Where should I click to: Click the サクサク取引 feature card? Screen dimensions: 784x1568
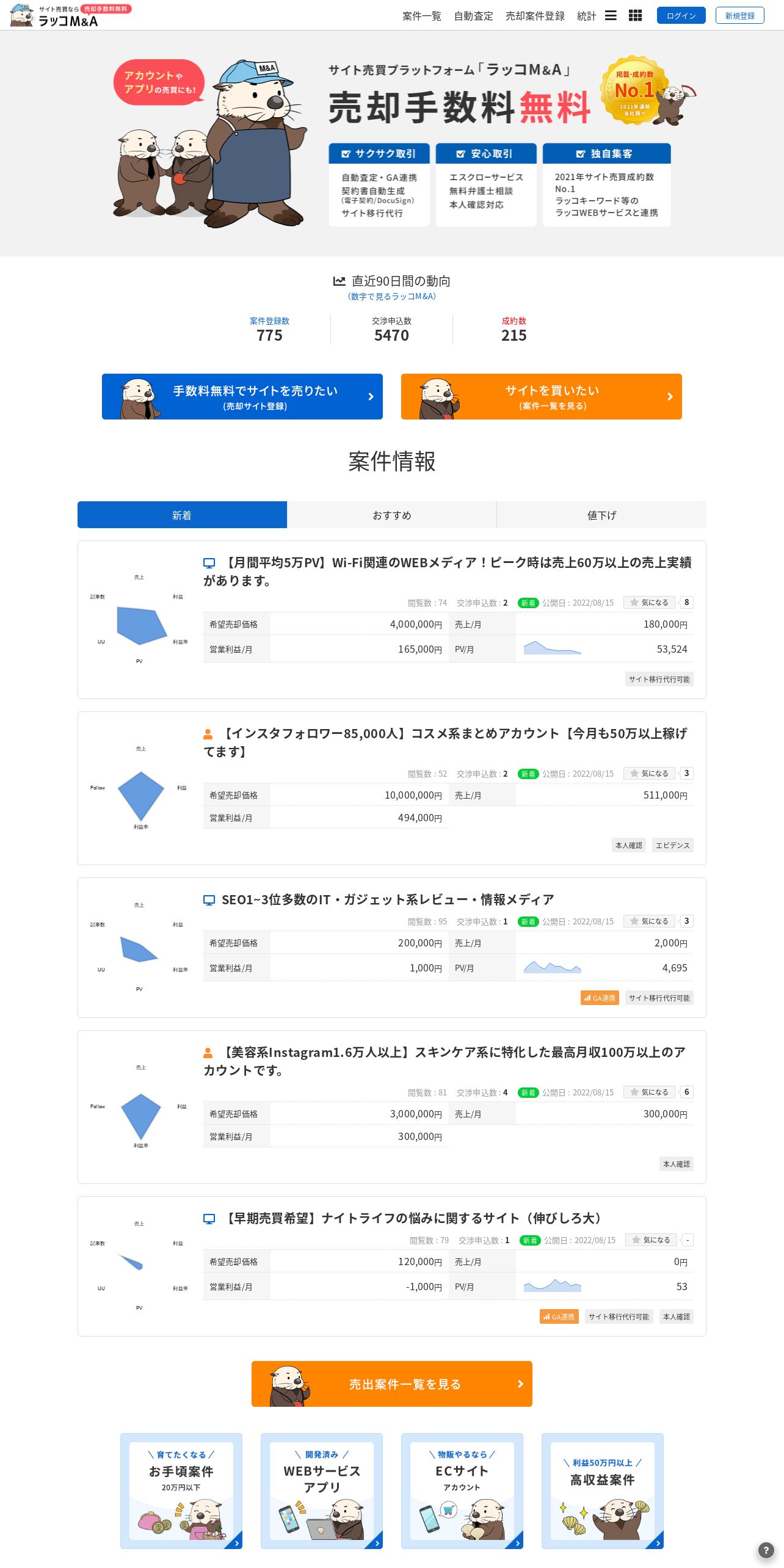379,185
